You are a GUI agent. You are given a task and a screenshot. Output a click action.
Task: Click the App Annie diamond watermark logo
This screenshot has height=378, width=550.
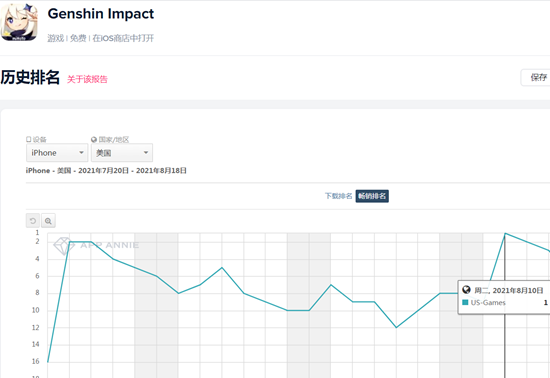point(63,245)
